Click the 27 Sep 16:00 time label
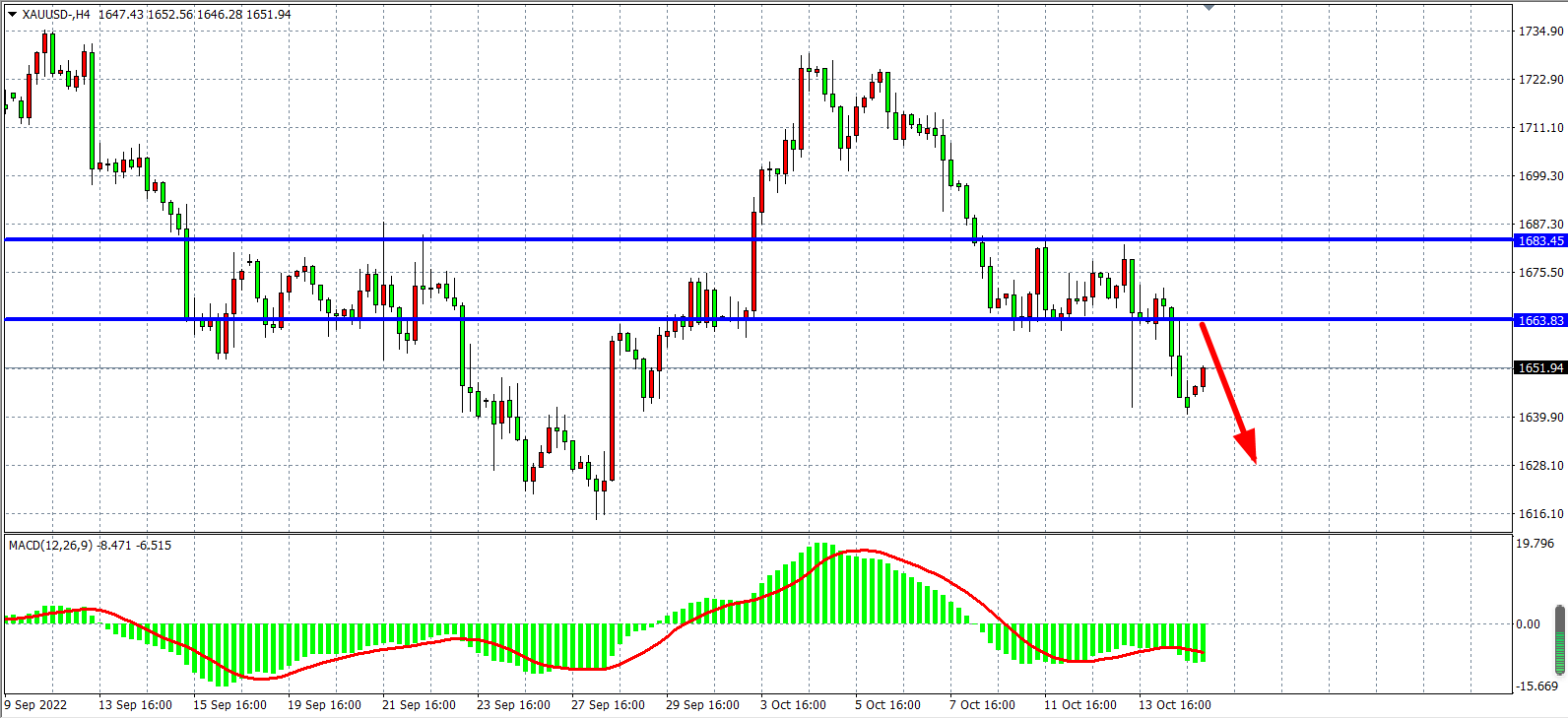Viewport: 1568px width, 719px height. point(608,705)
